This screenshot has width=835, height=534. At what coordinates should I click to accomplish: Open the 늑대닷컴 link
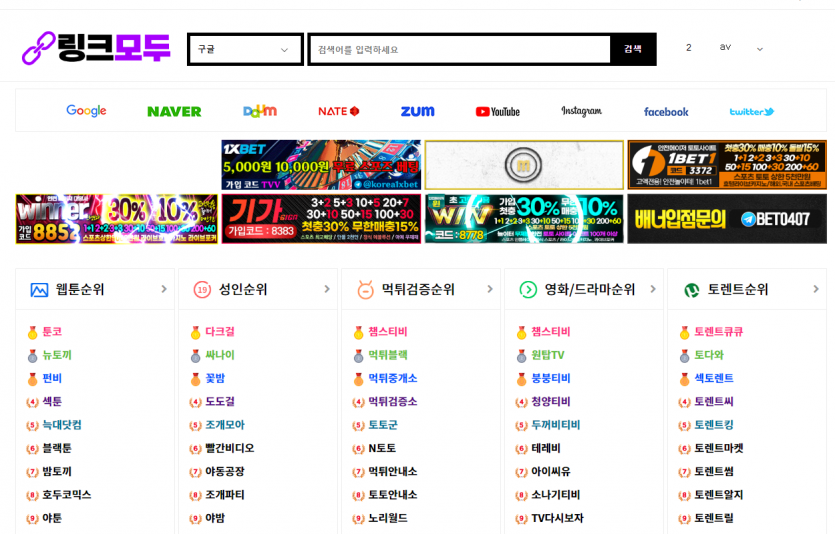coord(62,425)
